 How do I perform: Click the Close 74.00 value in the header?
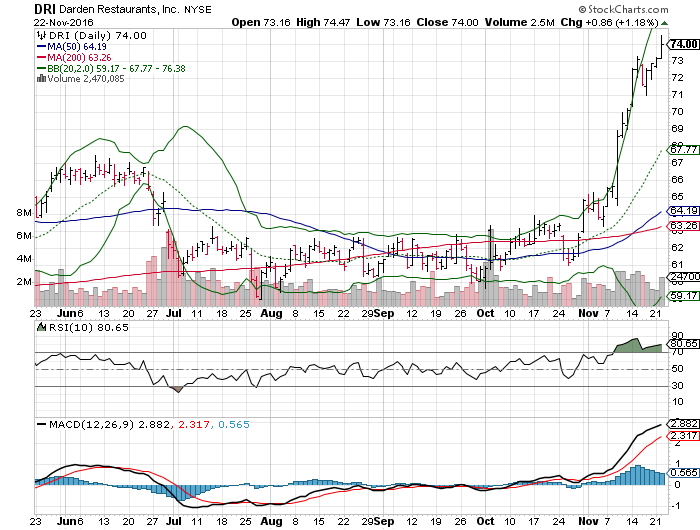click(x=447, y=22)
